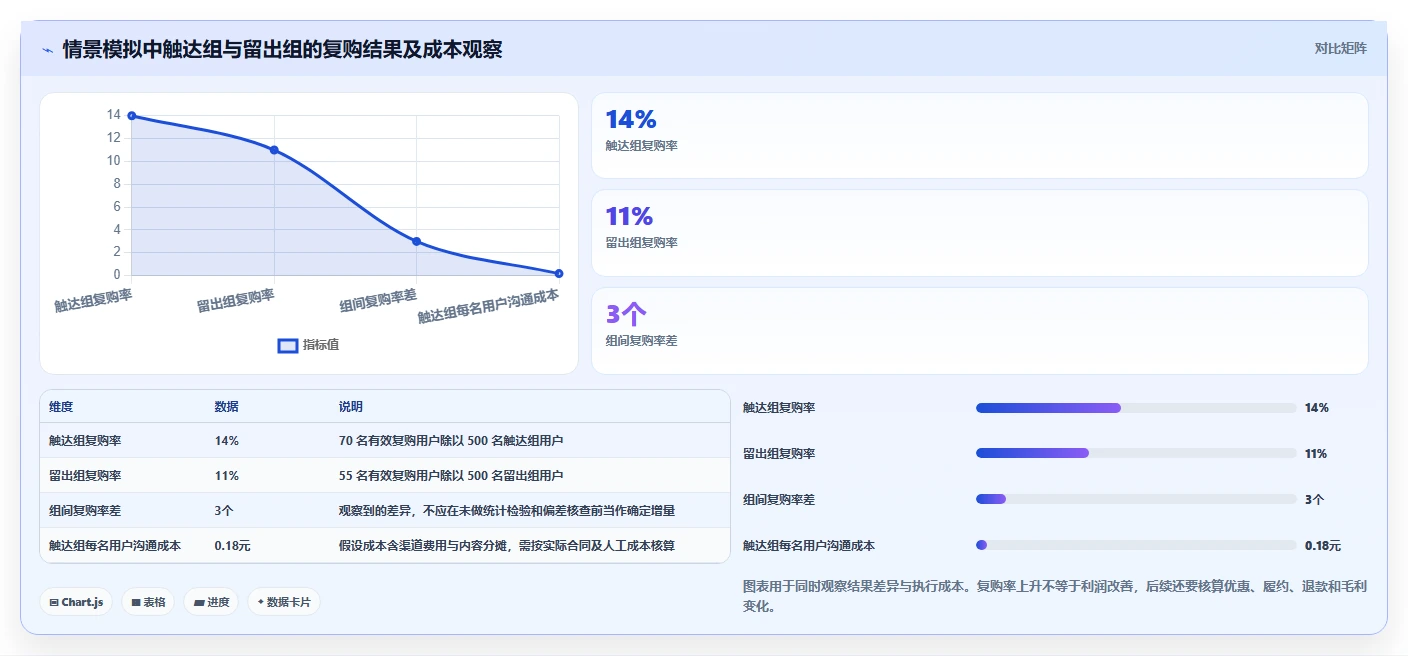Click the legend color box for 指标值
The width and height of the screenshot is (1408, 656).
[x=287, y=345]
